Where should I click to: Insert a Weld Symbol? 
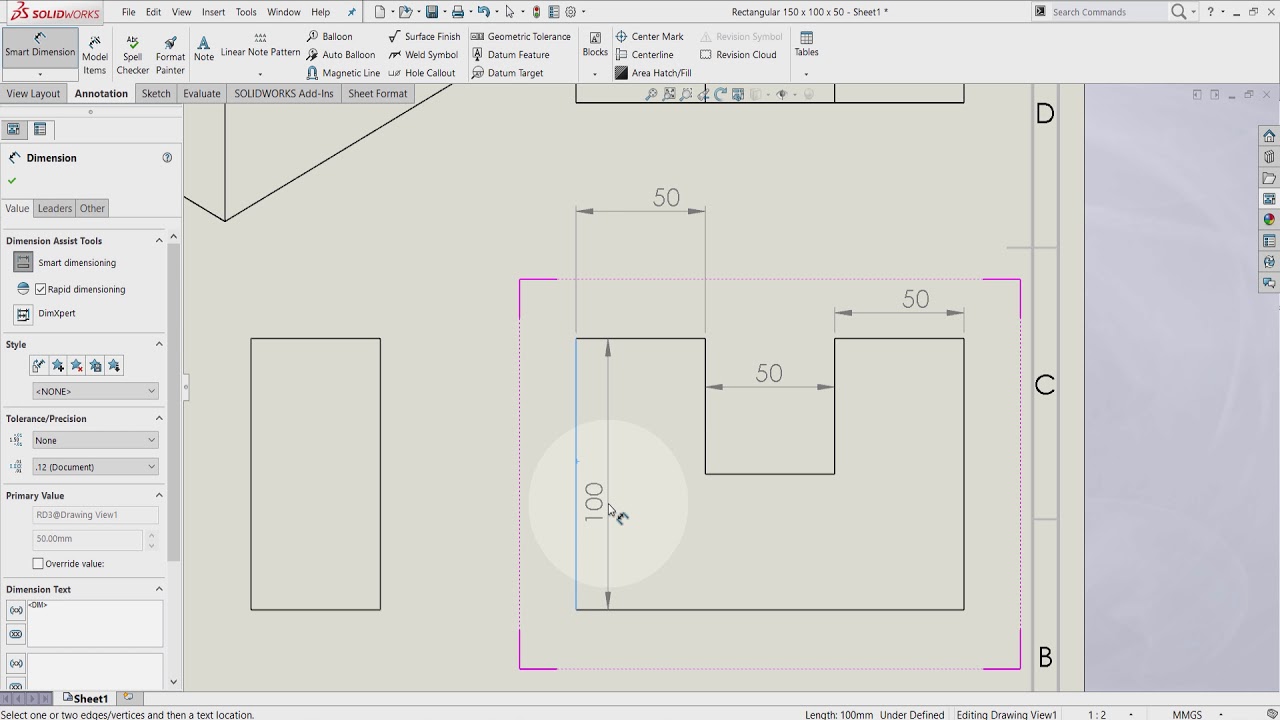click(x=423, y=55)
